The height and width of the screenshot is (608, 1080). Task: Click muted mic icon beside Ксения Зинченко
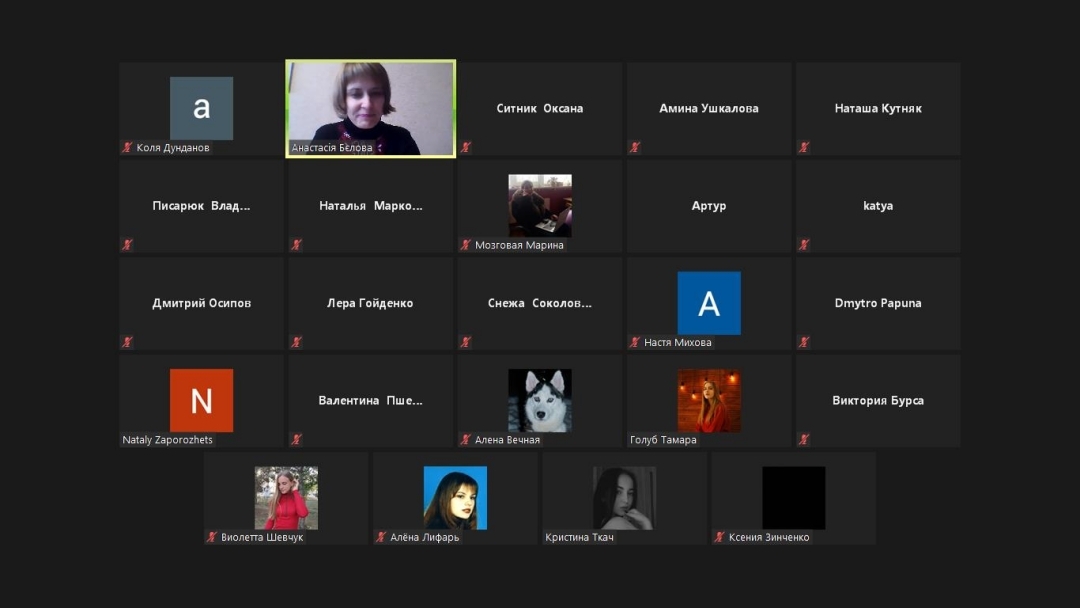tap(720, 537)
